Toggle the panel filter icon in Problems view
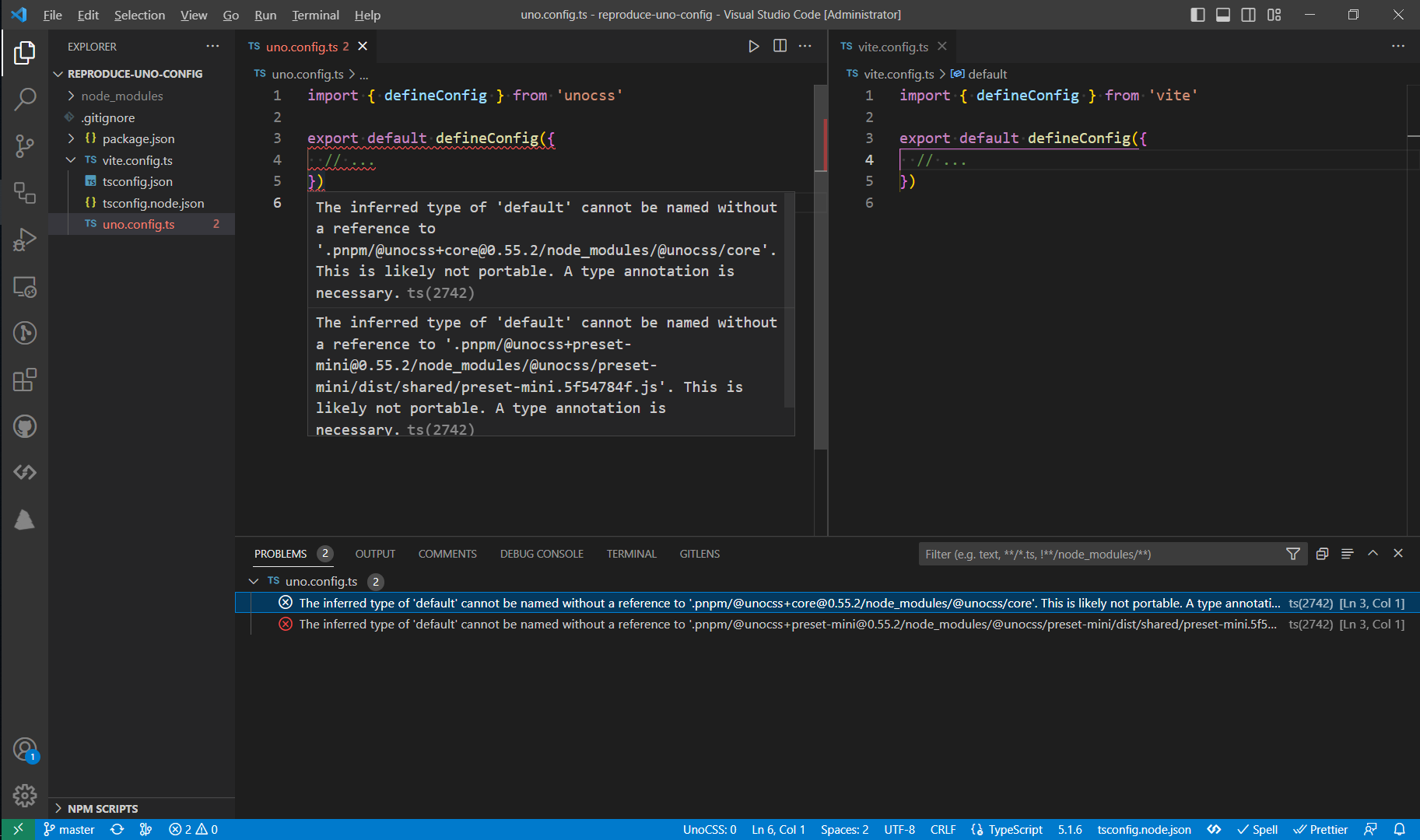The width and height of the screenshot is (1420, 840). click(x=1293, y=554)
